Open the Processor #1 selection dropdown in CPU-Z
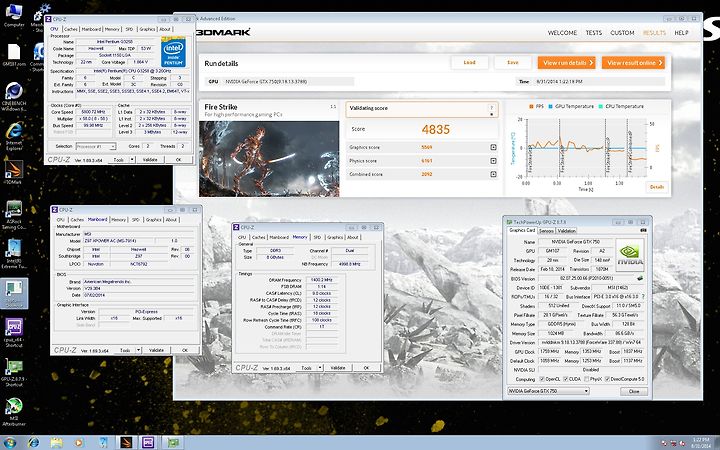Screen dimensions: 720x450 tap(96, 146)
